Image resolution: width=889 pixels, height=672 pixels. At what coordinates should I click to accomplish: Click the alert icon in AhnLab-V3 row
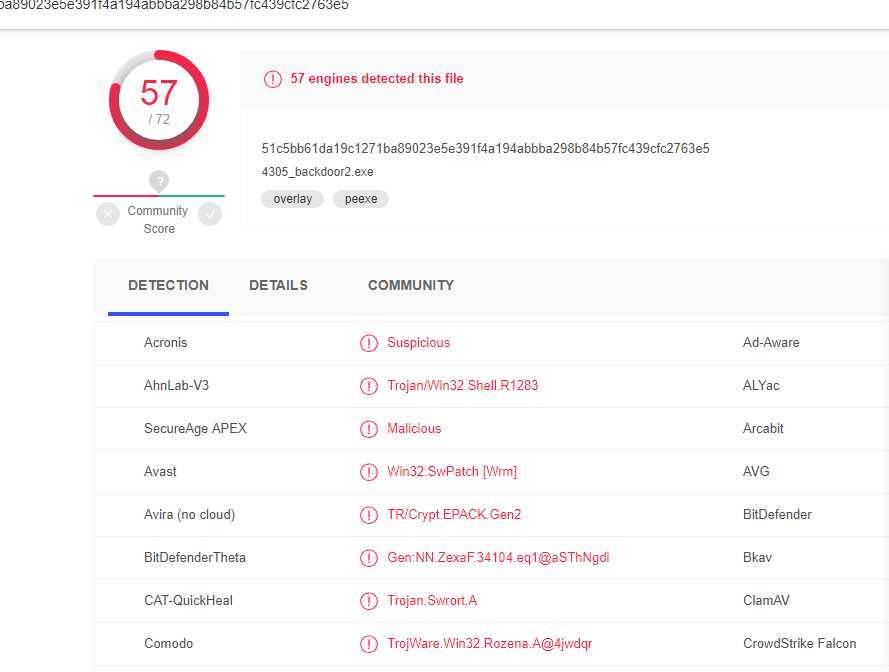tap(369, 386)
